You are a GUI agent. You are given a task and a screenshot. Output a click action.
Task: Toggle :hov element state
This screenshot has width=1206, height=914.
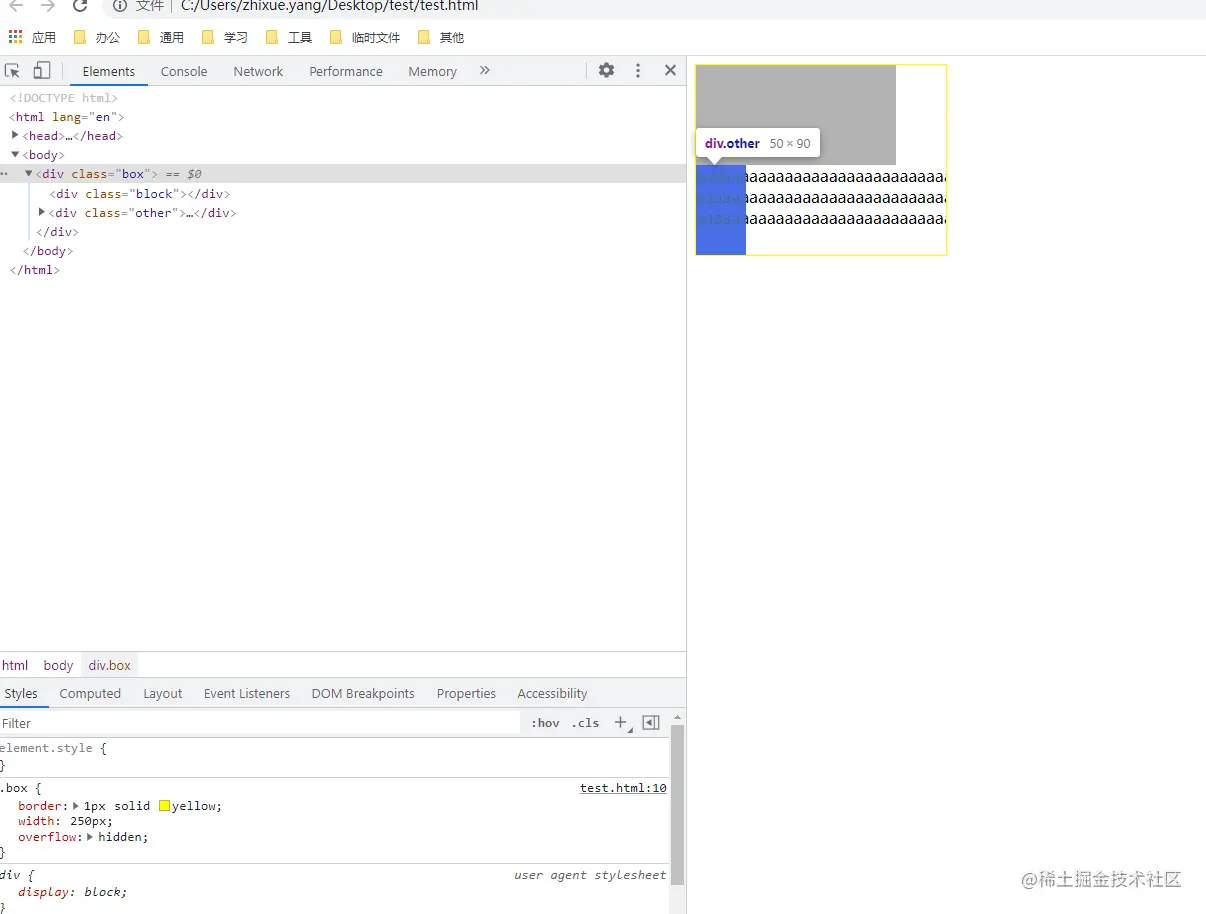pos(545,723)
